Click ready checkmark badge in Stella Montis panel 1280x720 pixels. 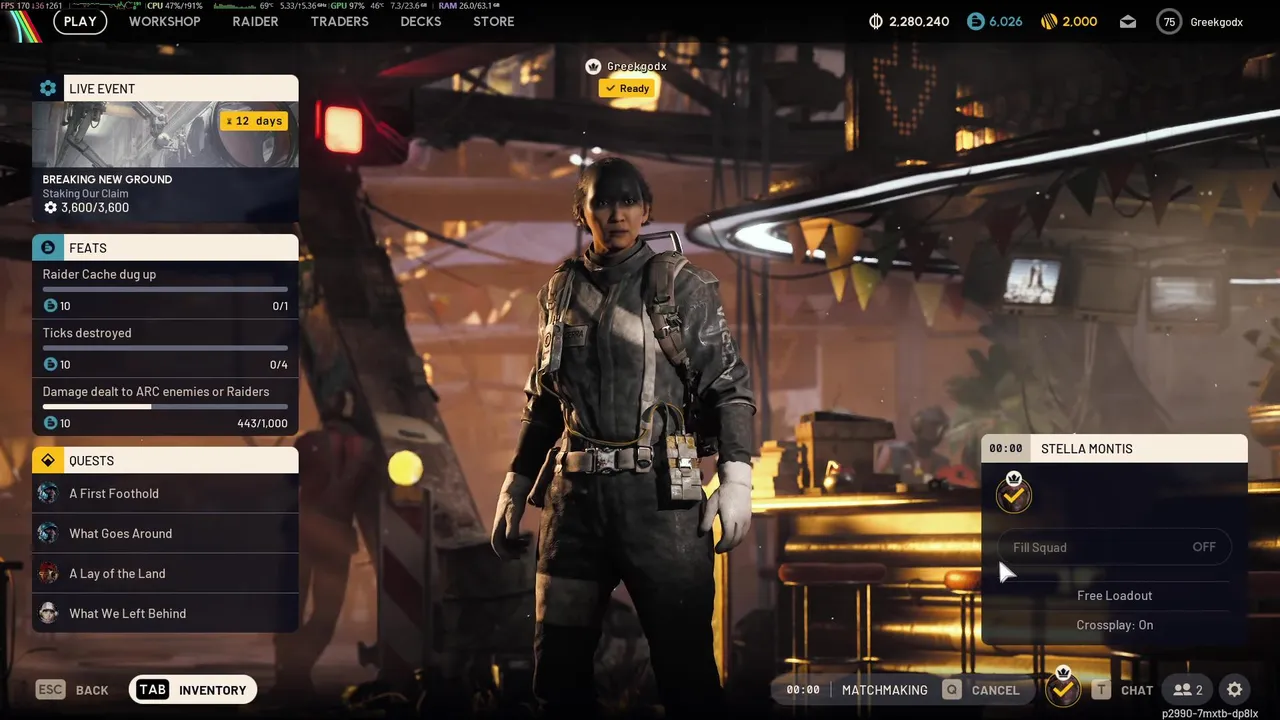[x=1014, y=493]
